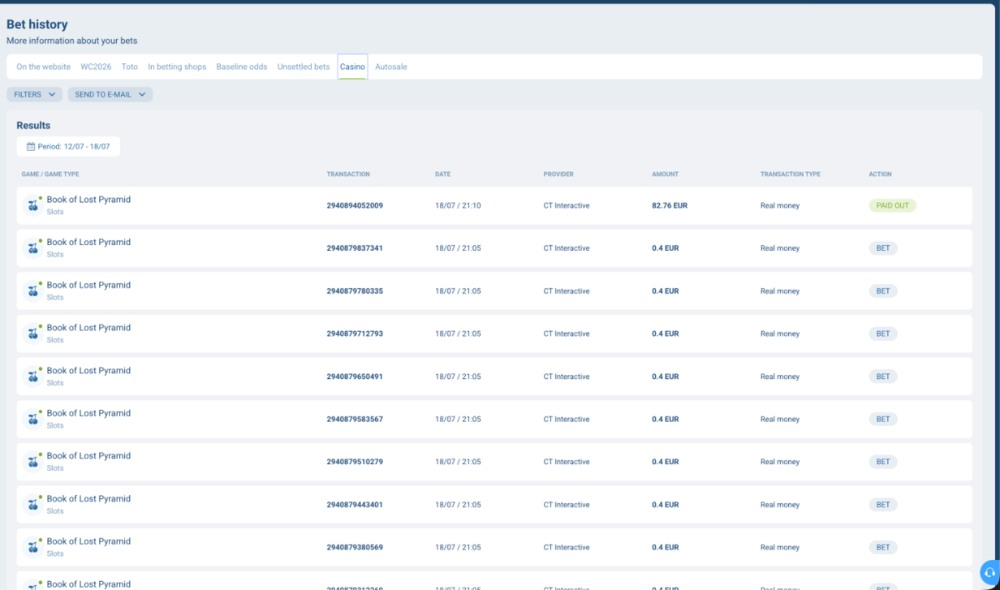Click transaction number 2940879712793
Image resolution: width=1000 pixels, height=590 pixels.
(x=355, y=334)
